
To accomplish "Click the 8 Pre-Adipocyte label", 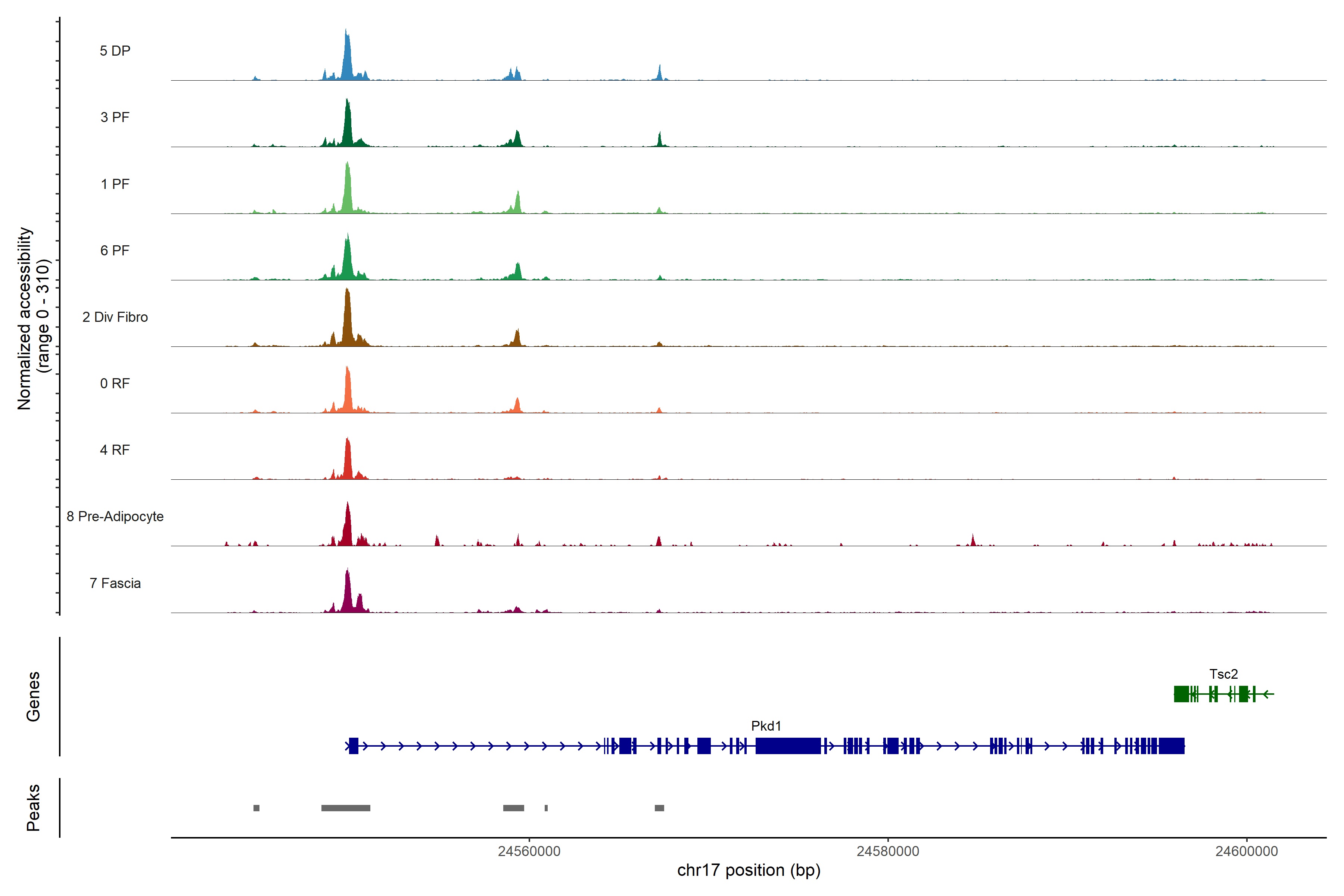I will click(115, 517).
